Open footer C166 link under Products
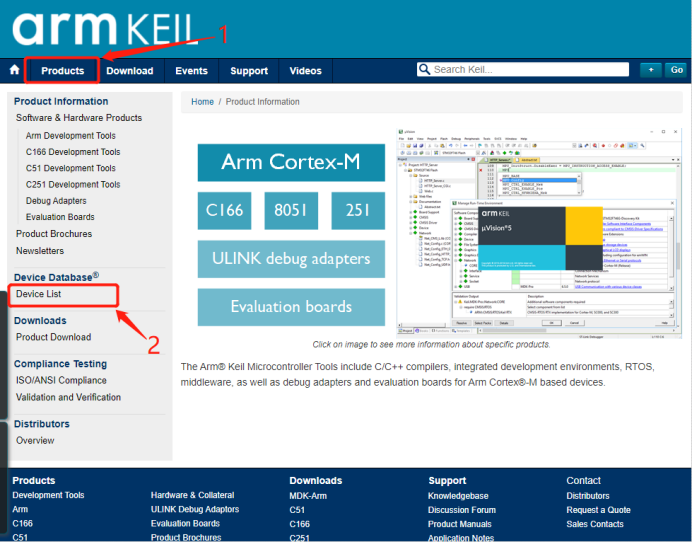This screenshot has height=542, width=693. click(x=23, y=523)
